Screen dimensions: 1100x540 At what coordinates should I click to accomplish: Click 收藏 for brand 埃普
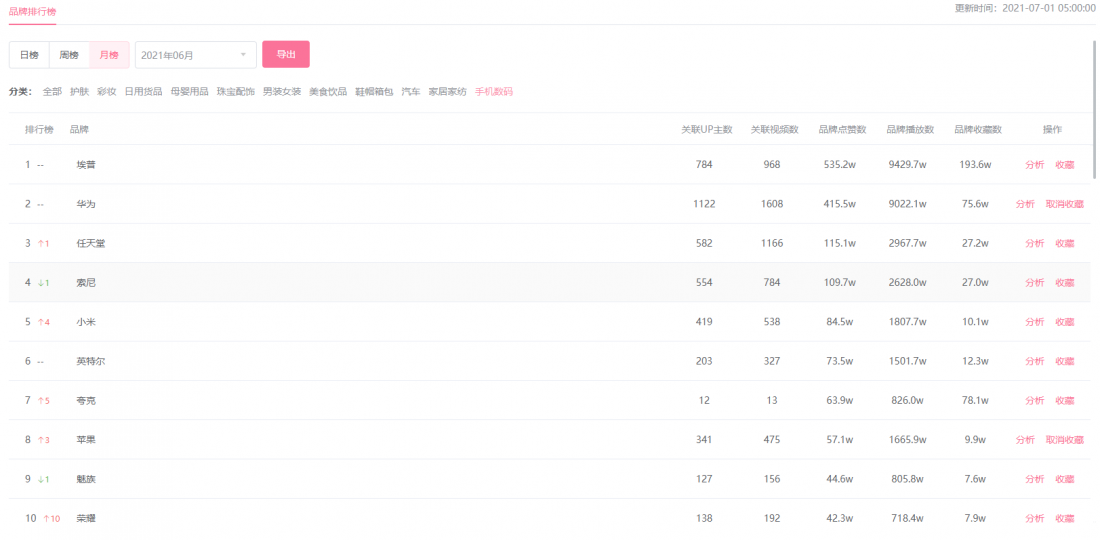tap(1064, 165)
